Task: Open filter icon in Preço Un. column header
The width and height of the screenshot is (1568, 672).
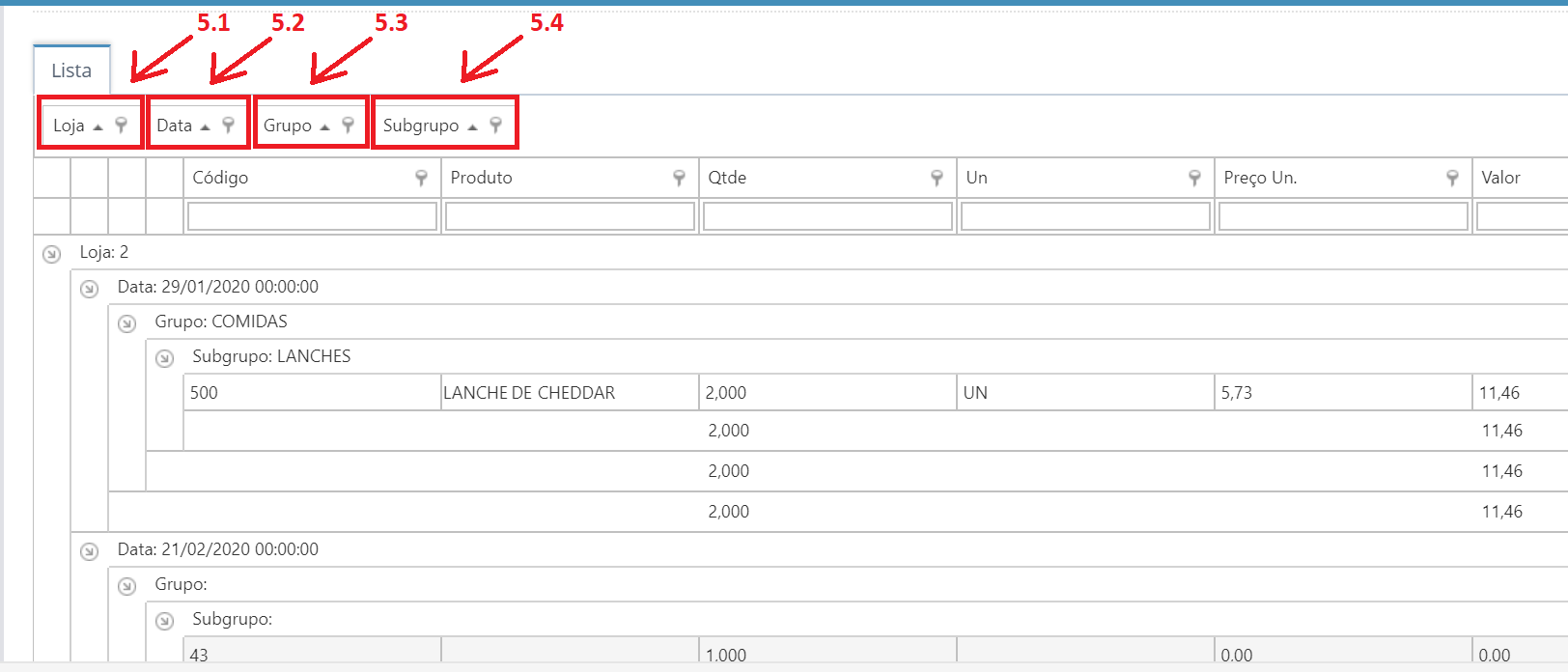Action: tap(1452, 178)
